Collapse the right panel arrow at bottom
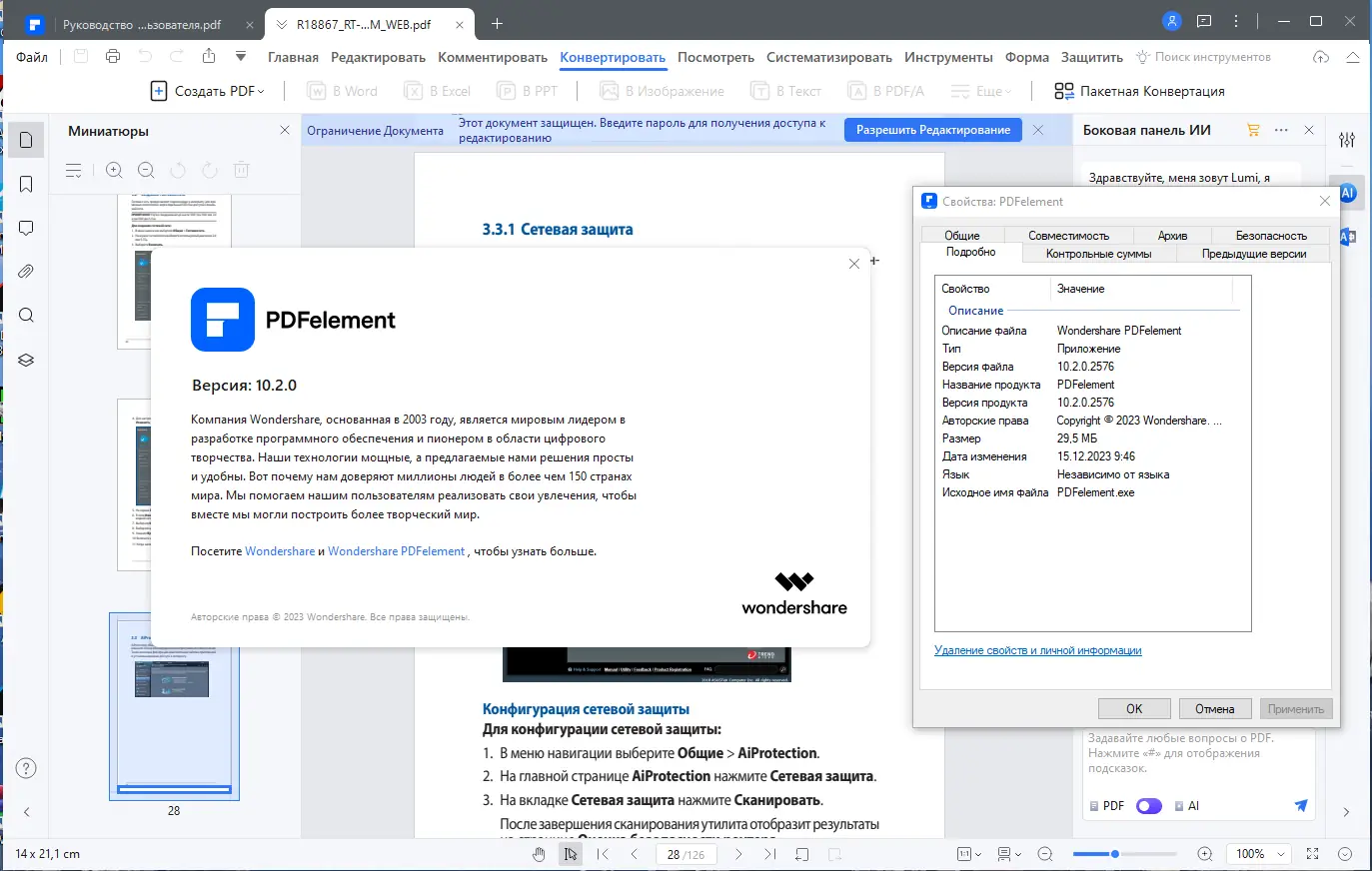 (x=1346, y=812)
